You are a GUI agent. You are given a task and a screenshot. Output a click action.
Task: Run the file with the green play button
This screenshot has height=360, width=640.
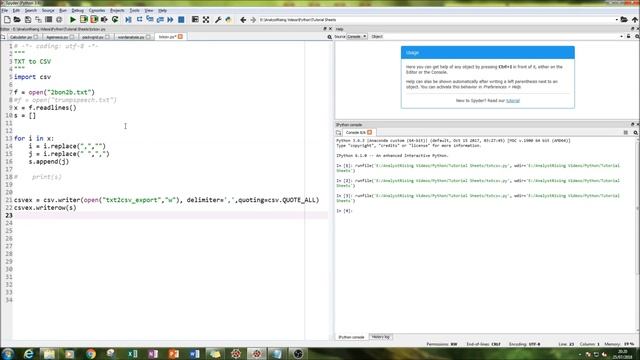coord(73,20)
